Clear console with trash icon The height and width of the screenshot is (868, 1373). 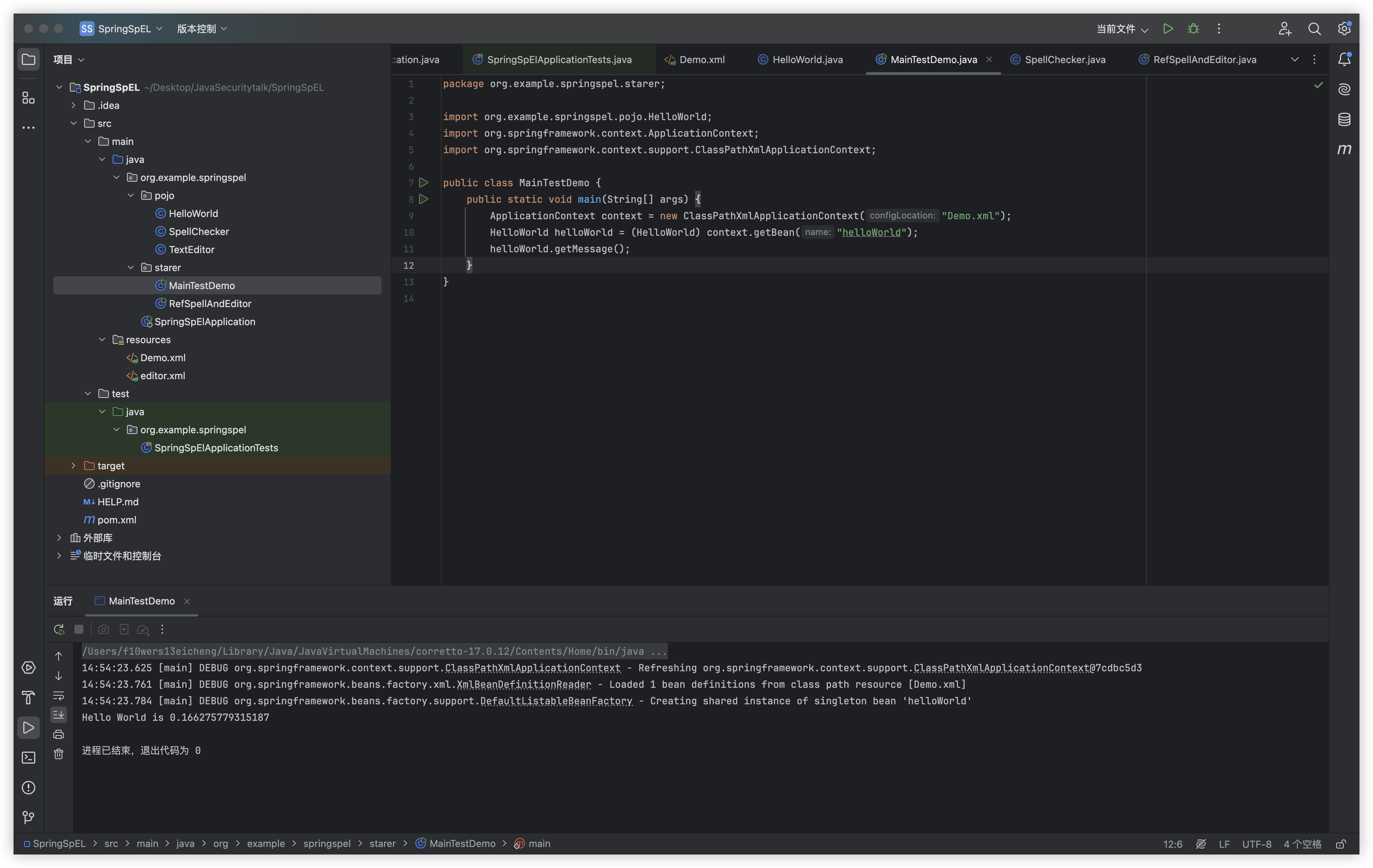click(58, 754)
